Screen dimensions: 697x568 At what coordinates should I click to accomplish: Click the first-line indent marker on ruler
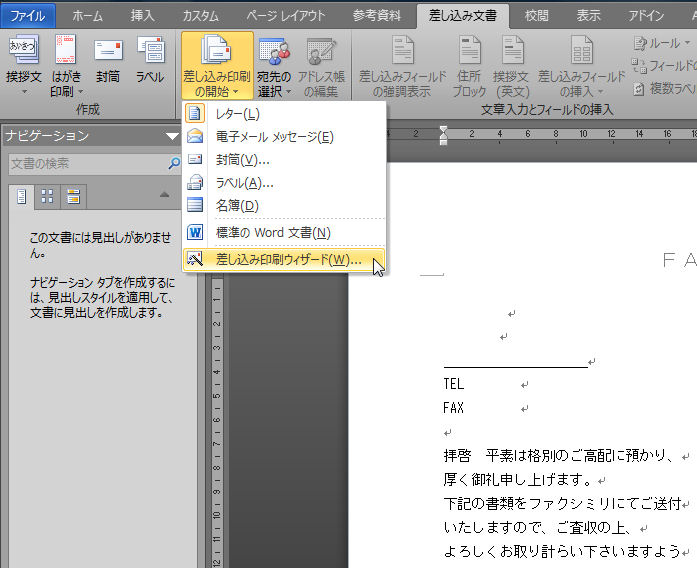(443, 130)
